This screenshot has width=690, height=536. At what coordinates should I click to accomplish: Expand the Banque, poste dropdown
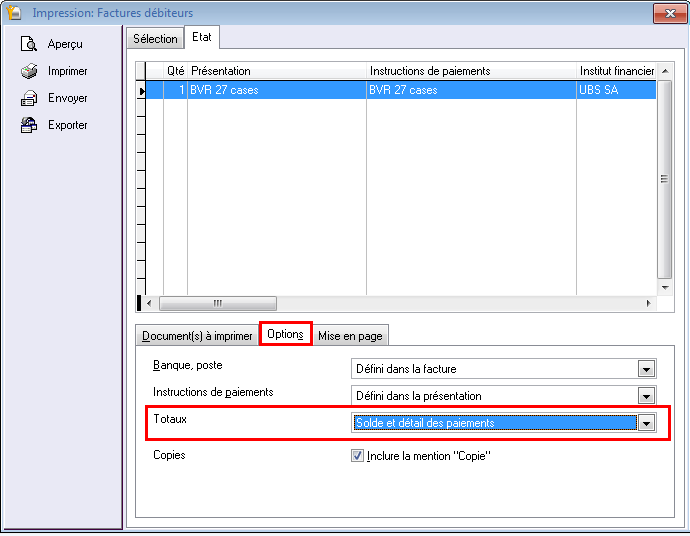(x=646, y=369)
